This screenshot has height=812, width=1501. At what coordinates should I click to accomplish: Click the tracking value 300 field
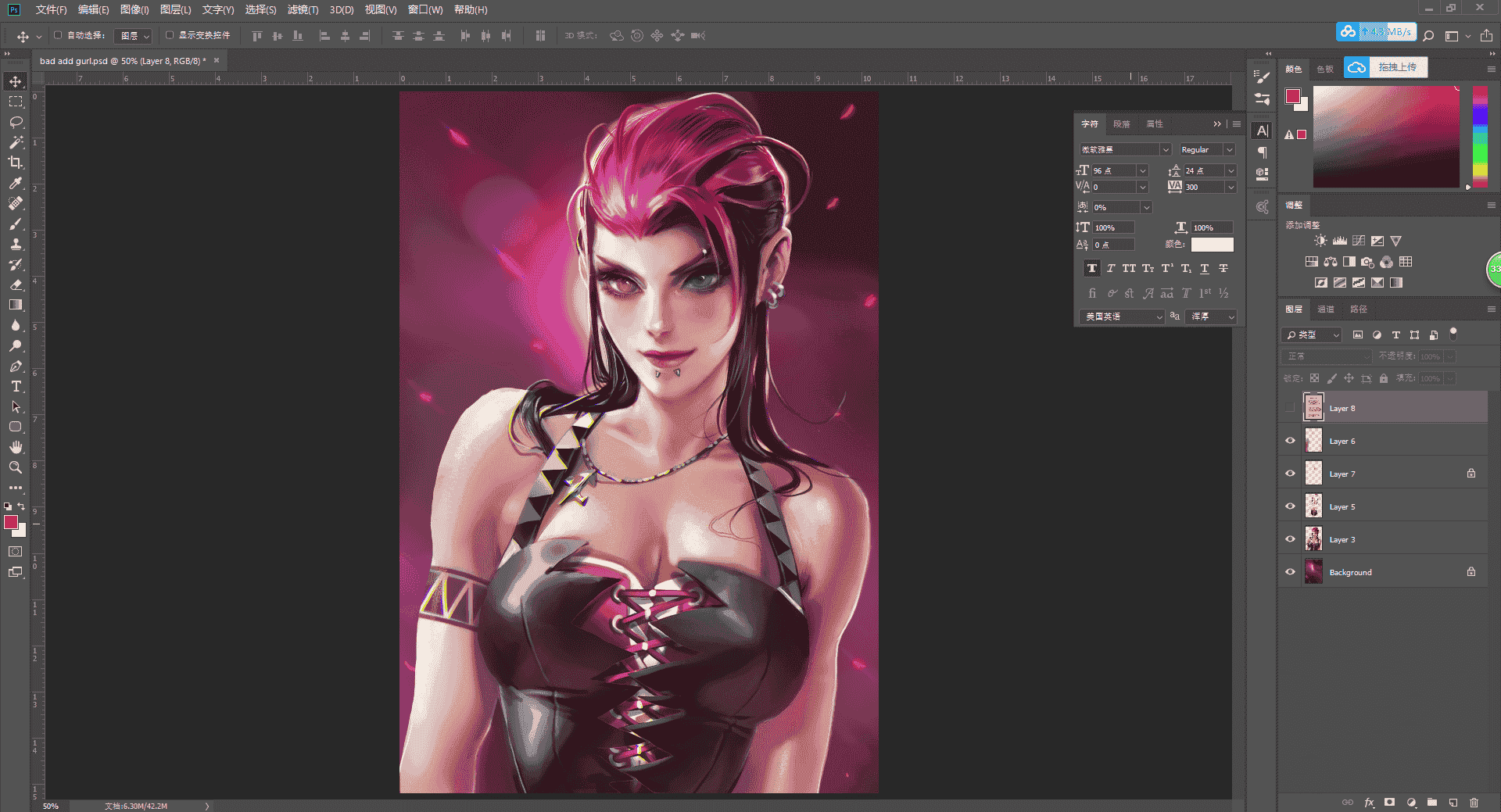(x=1203, y=187)
